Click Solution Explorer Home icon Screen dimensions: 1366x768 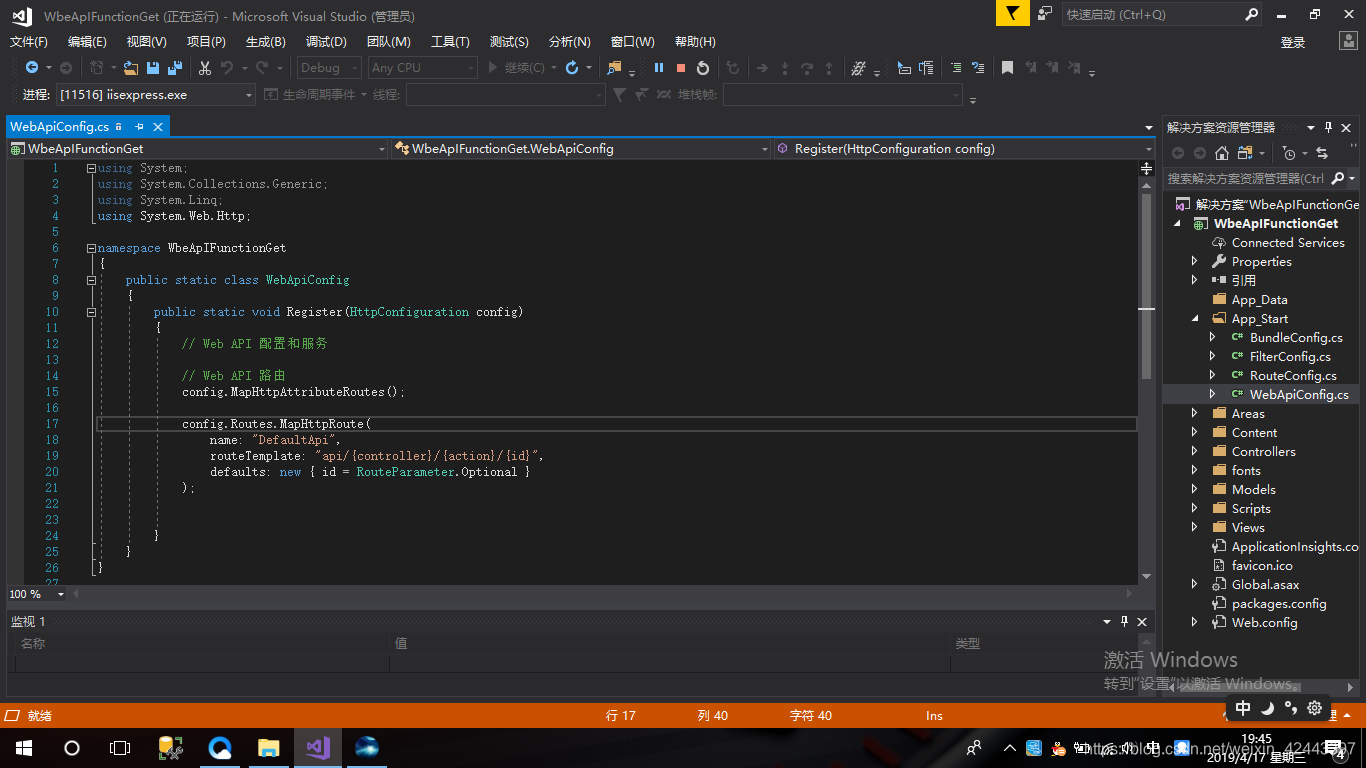pyautogui.click(x=1222, y=153)
